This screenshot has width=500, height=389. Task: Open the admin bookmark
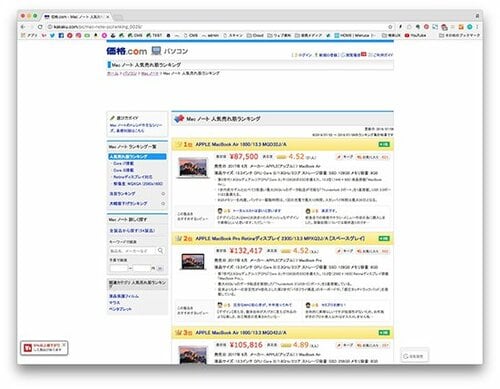pyautogui.click(x=210, y=35)
